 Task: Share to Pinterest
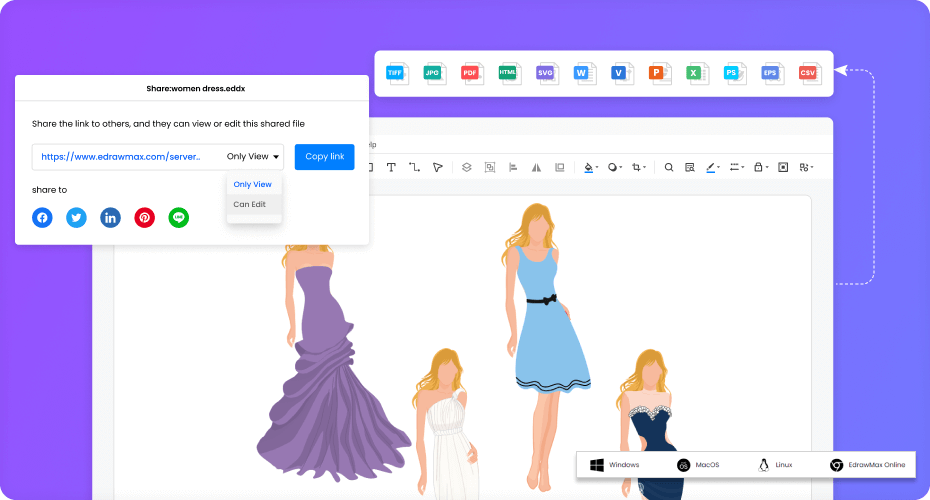tap(144, 218)
